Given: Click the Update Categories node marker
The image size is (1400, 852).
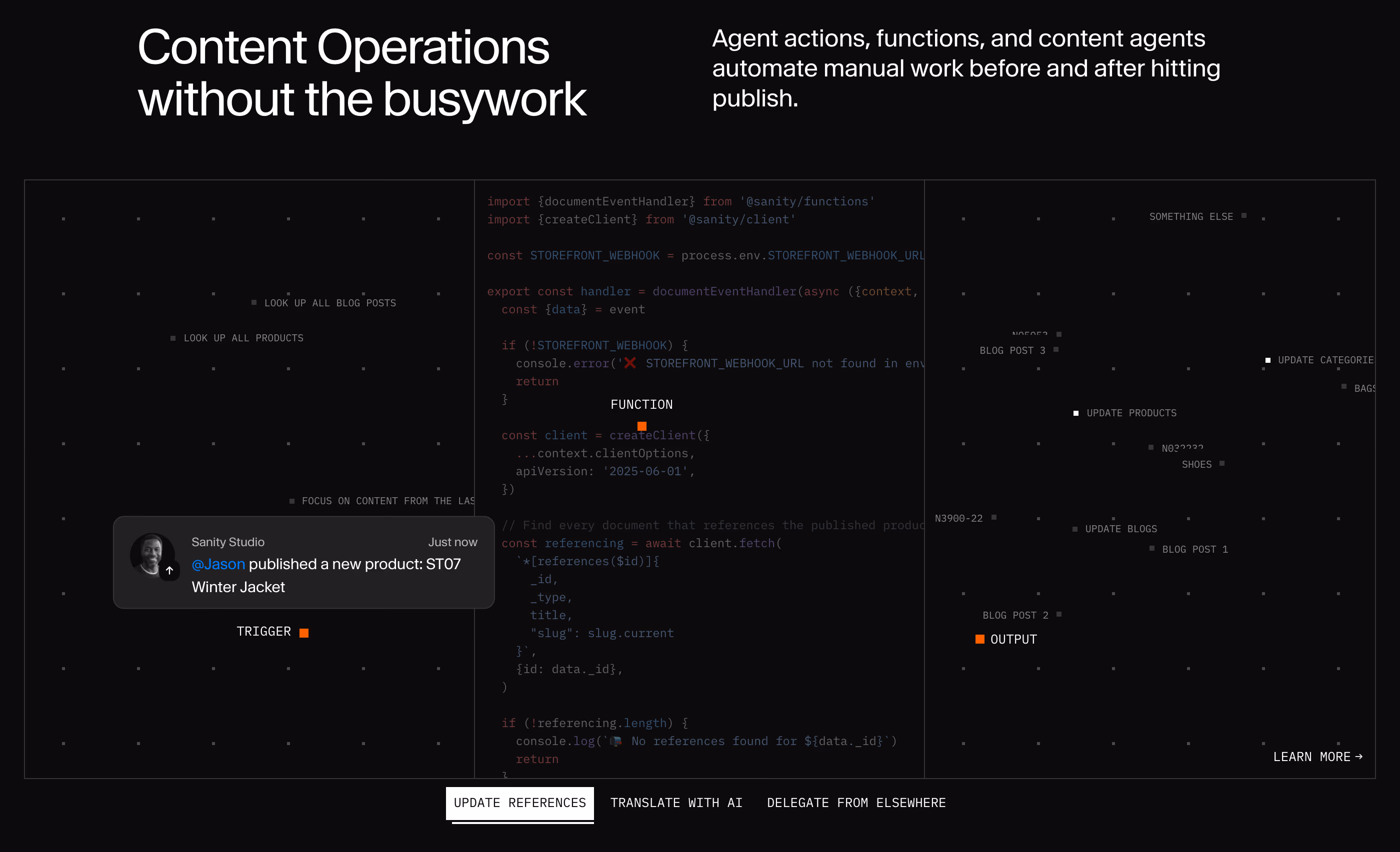Looking at the screenshot, I should [x=1267, y=360].
